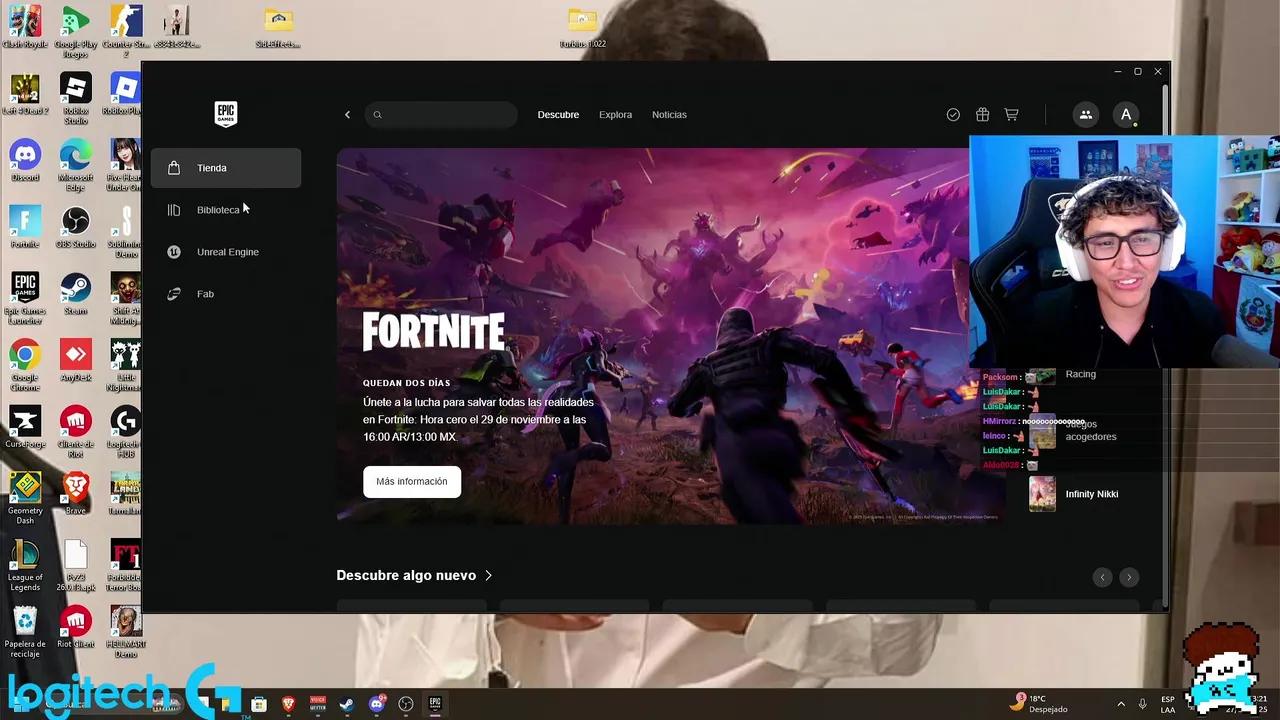Select Geometry Dash desktop icon
The height and width of the screenshot is (720, 1280).
click(x=25, y=498)
